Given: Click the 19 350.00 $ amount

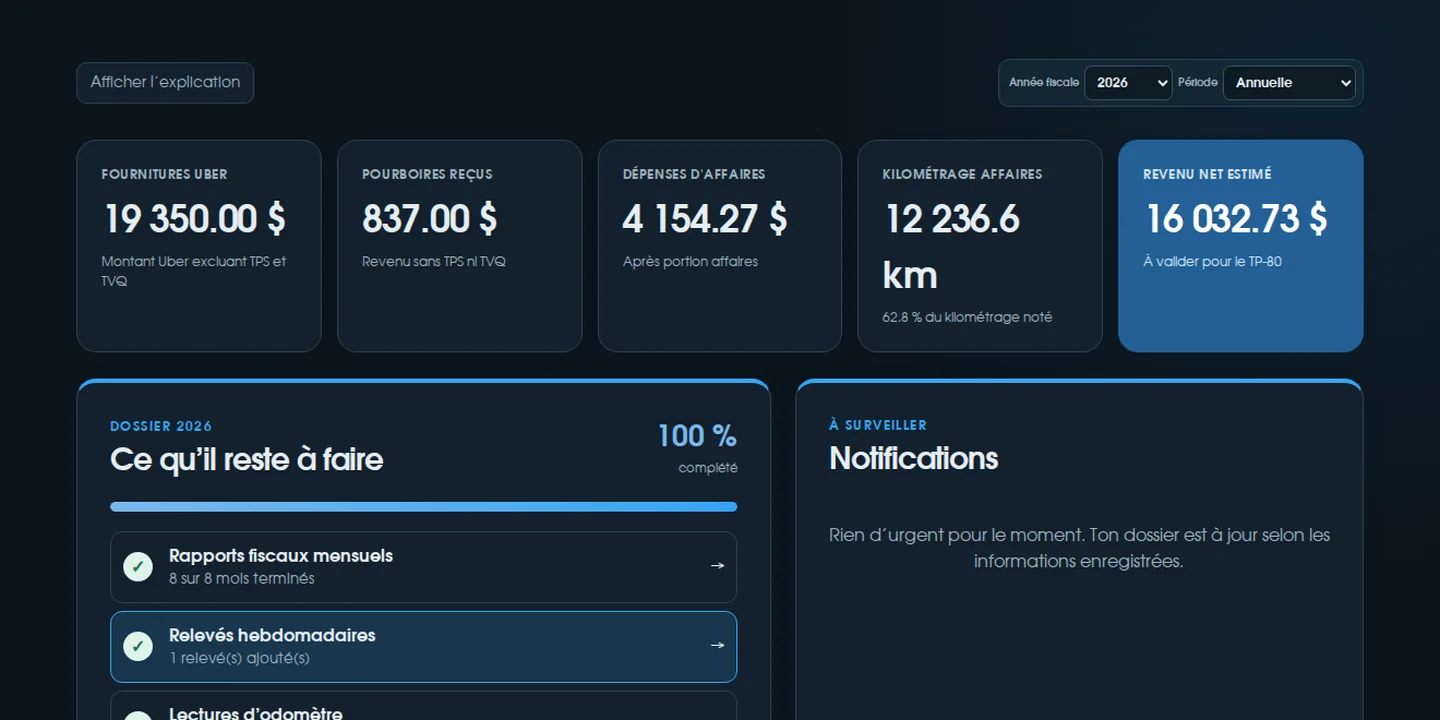Looking at the screenshot, I should pos(195,219).
